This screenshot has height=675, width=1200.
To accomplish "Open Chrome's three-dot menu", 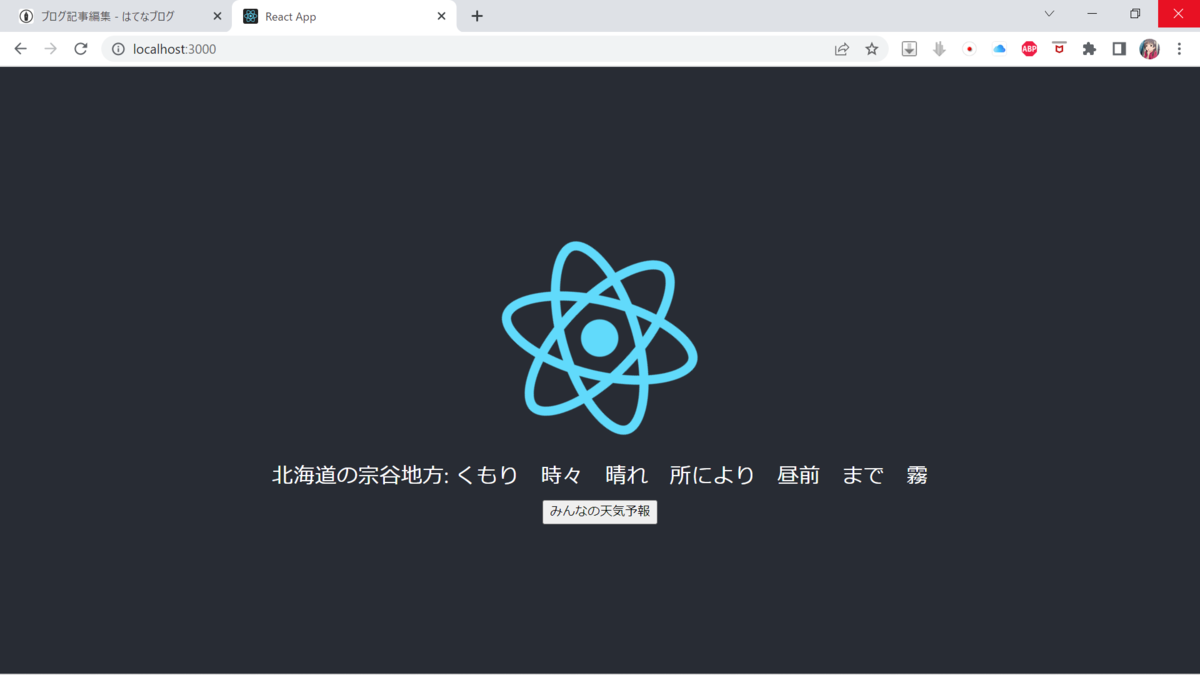I will coord(1180,49).
